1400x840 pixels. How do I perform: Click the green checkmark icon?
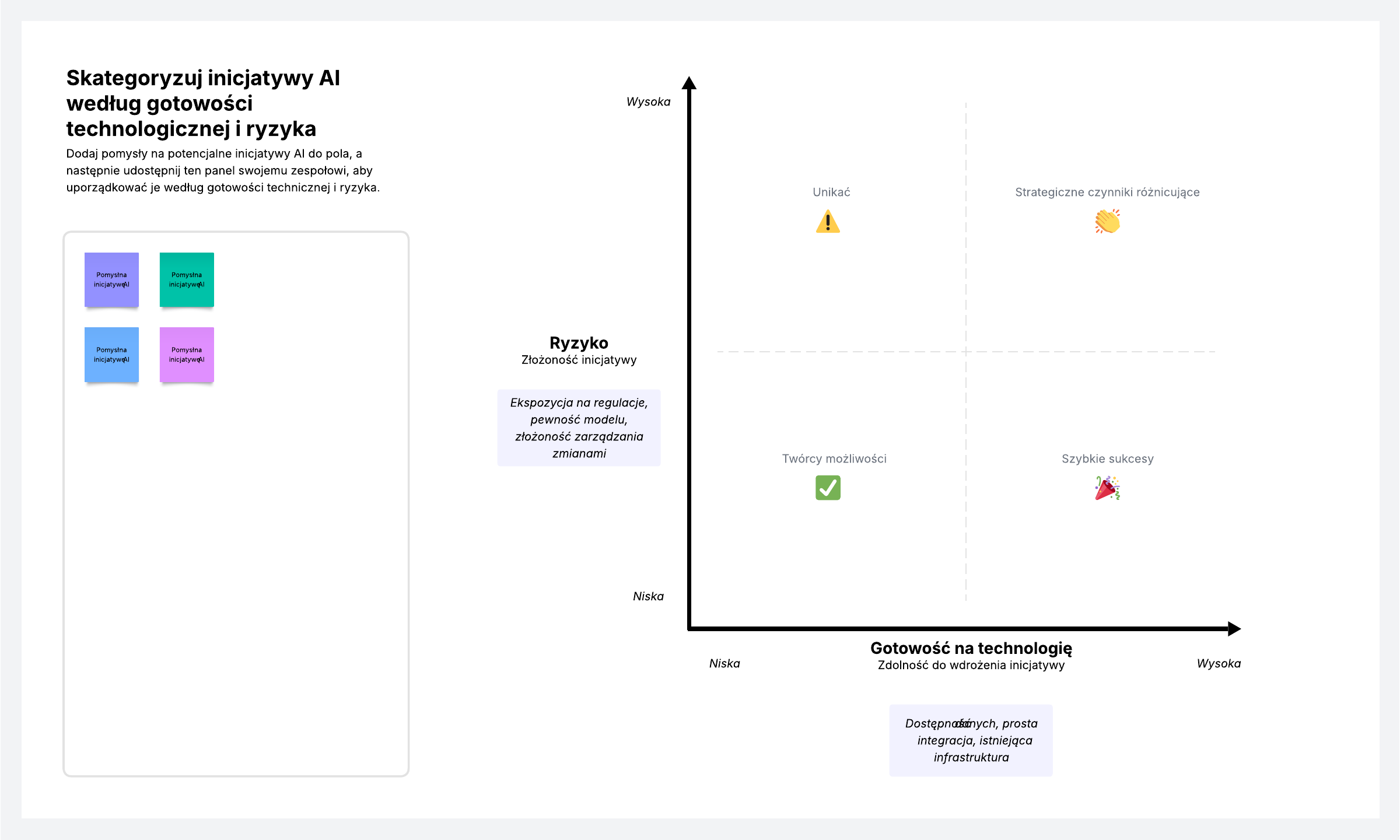point(828,488)
